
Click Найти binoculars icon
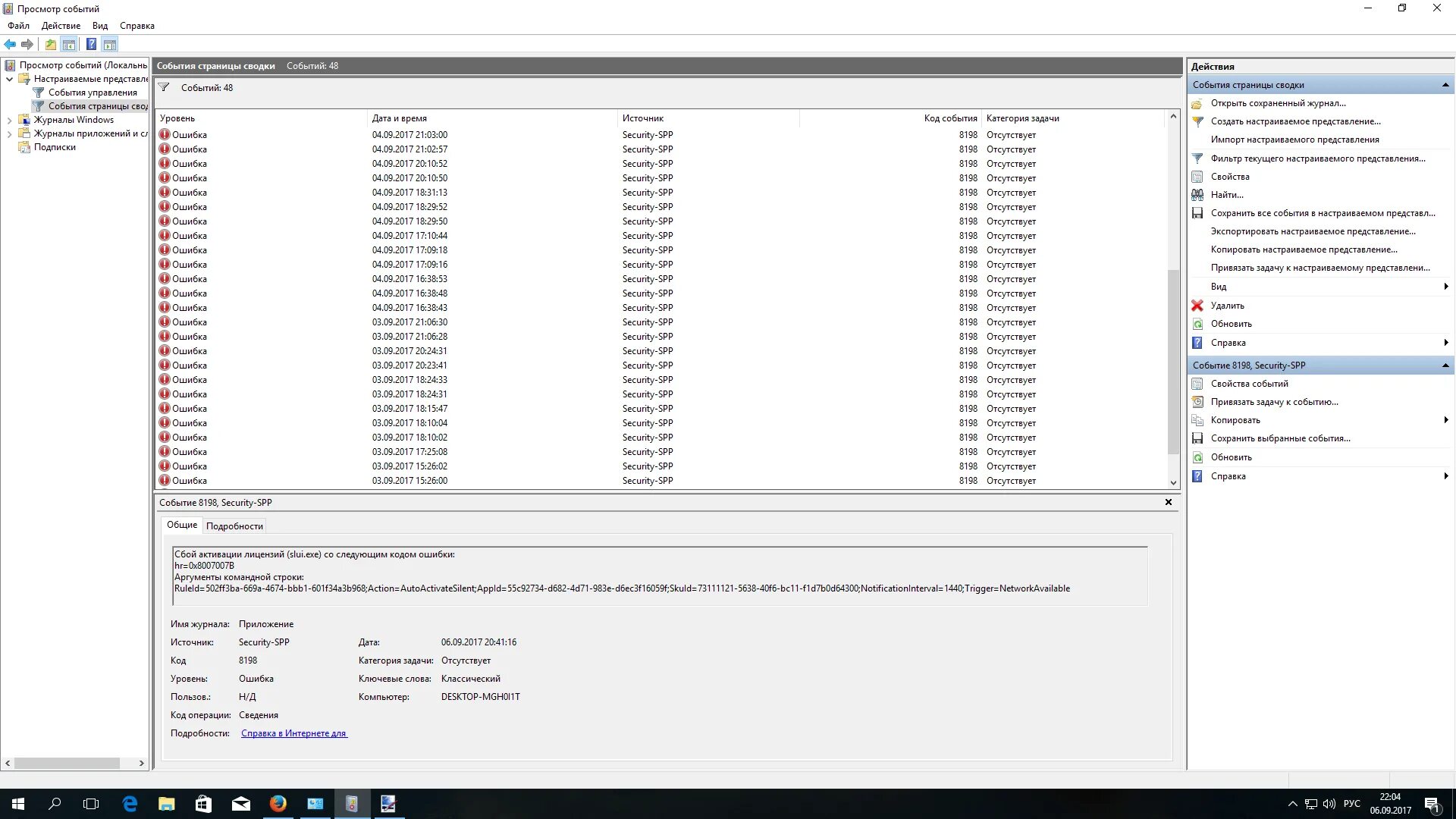coord(1197,195)
